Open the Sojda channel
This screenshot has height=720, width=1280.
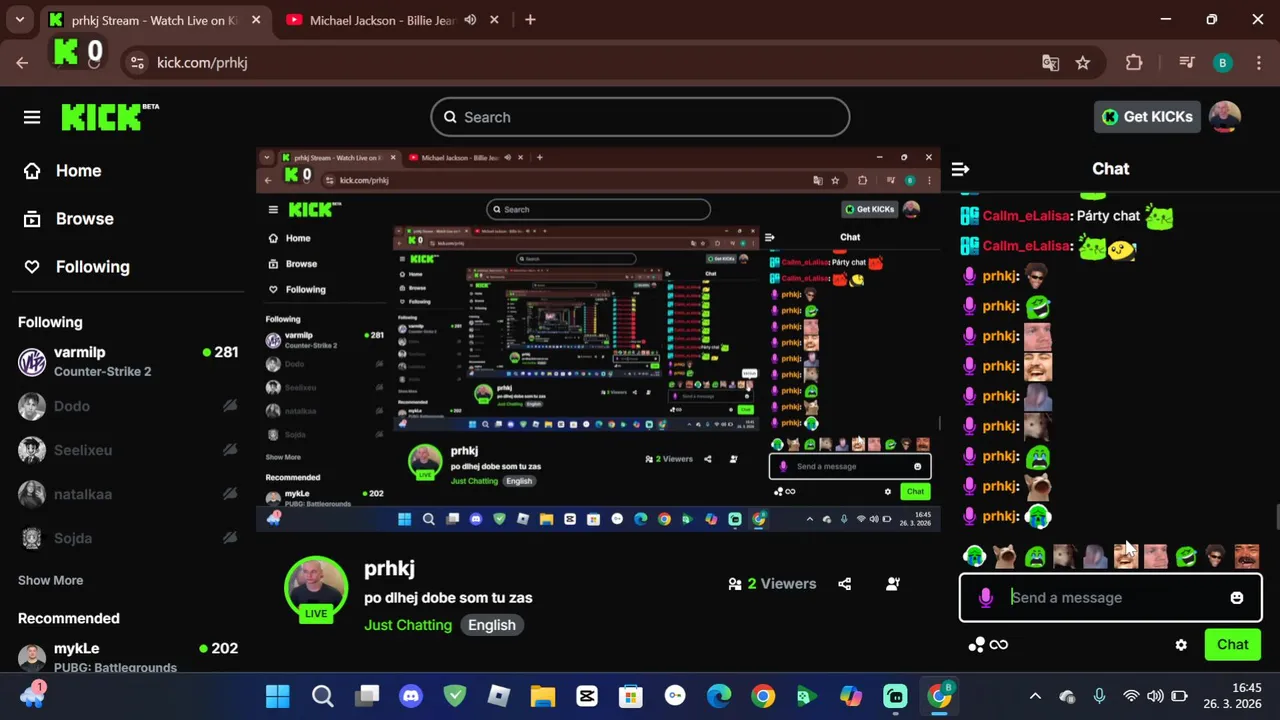[x=128, y=538]
